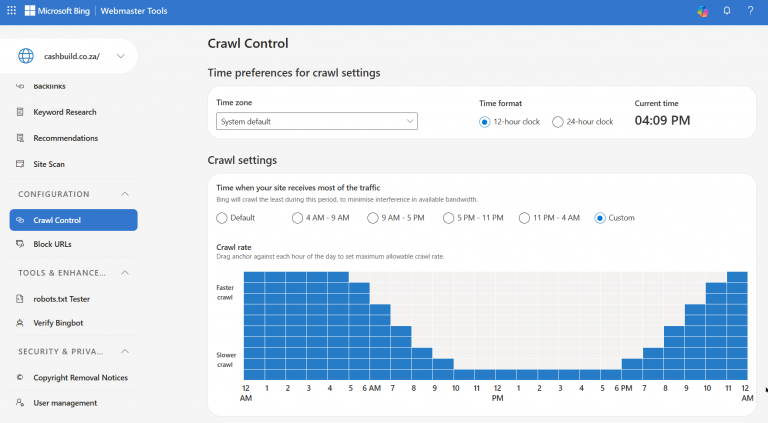
Task: Click the Webmaster Tools header title
Action: pyautogui.click(x=134, y=11)
